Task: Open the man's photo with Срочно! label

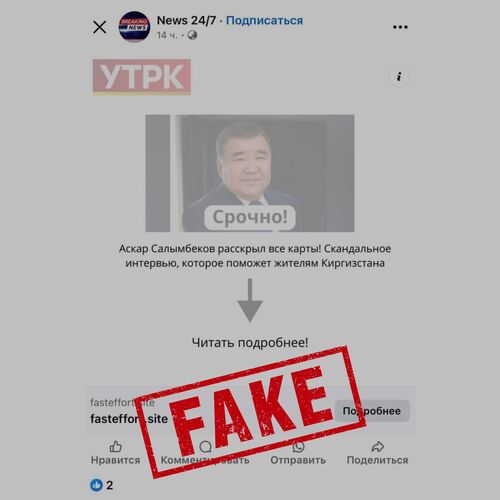Action: click(250, 173)
